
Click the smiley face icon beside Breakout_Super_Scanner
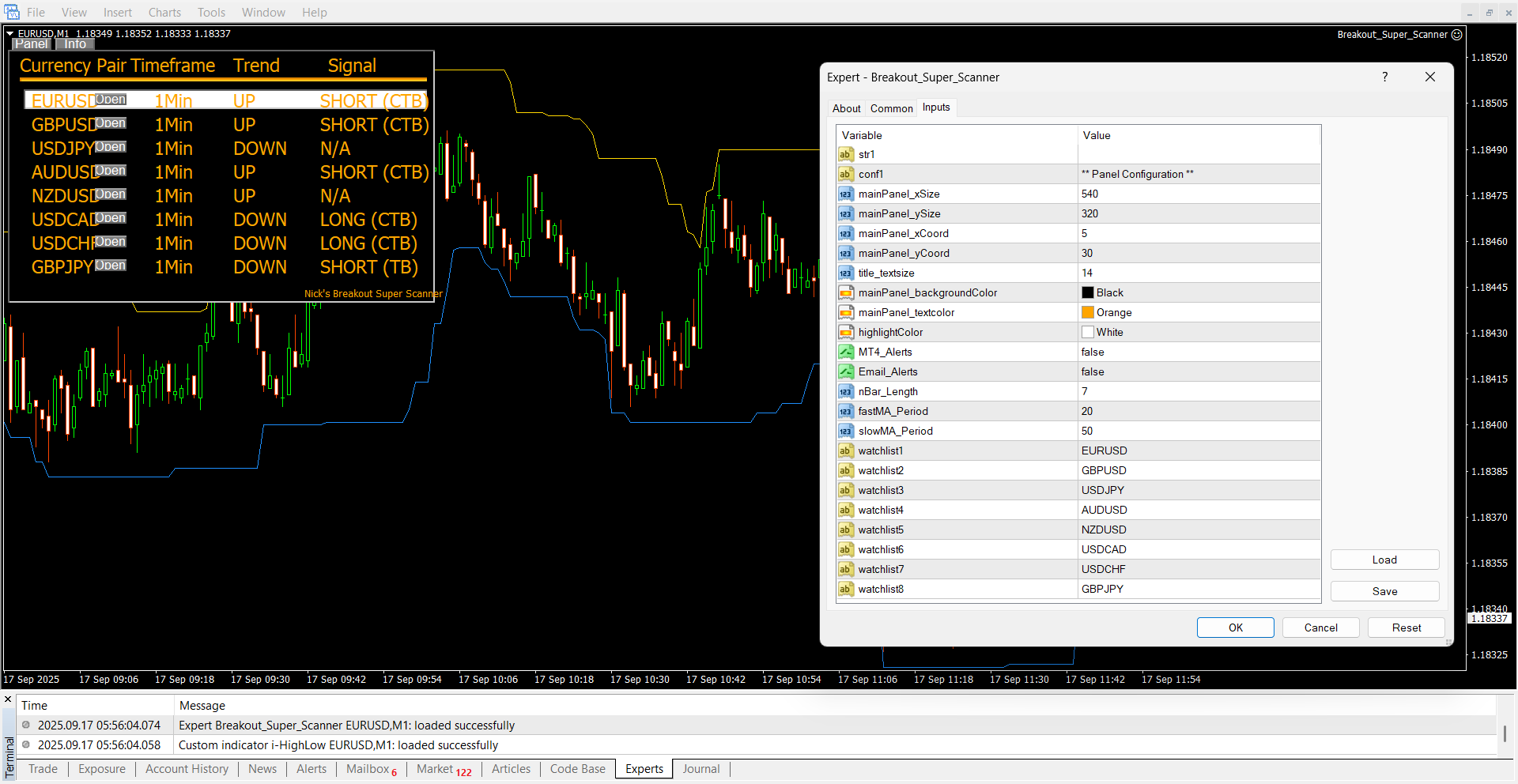pos(1457,35)
